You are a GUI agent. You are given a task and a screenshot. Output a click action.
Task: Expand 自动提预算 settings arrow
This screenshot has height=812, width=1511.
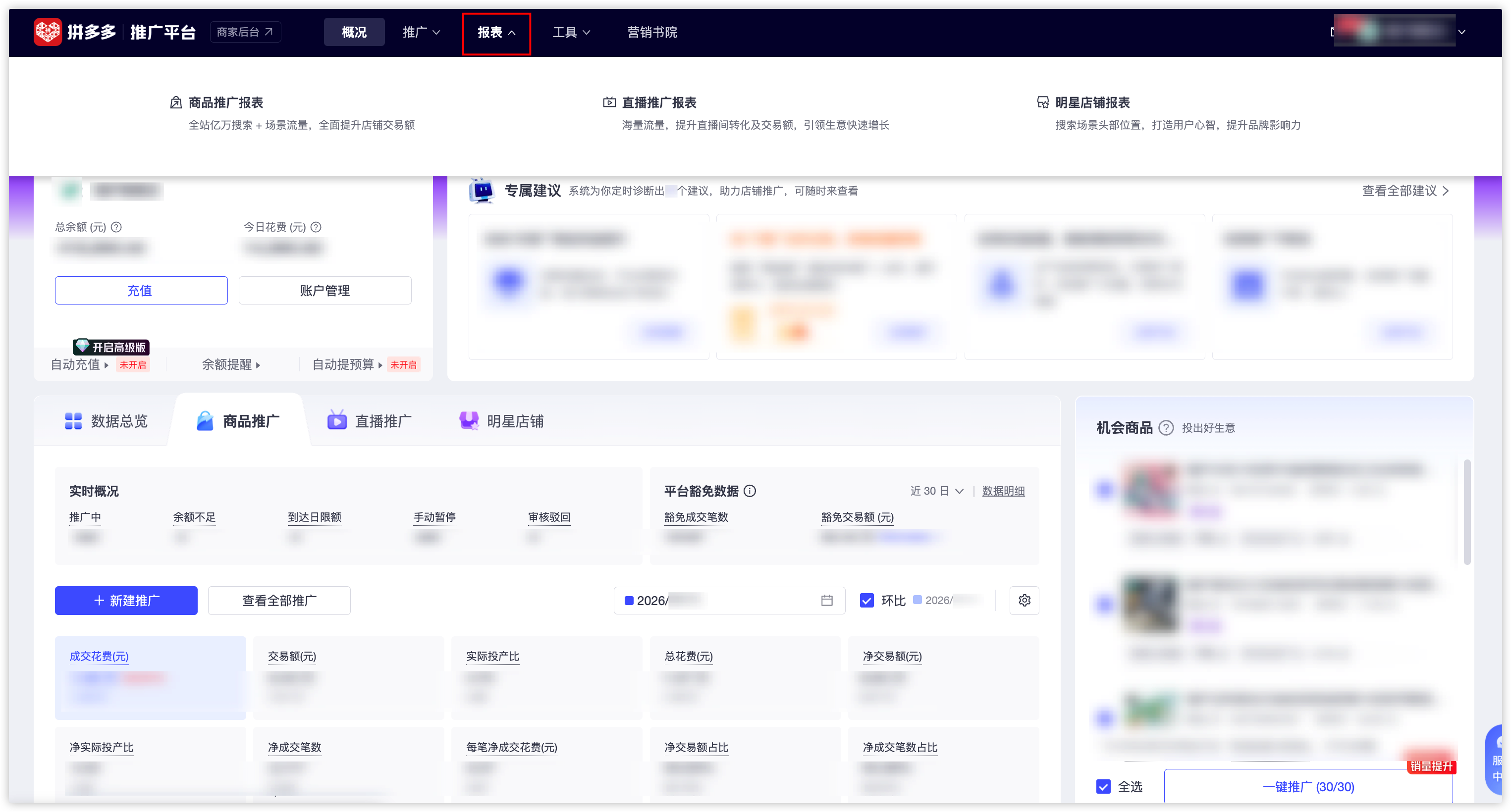point(380,365)
